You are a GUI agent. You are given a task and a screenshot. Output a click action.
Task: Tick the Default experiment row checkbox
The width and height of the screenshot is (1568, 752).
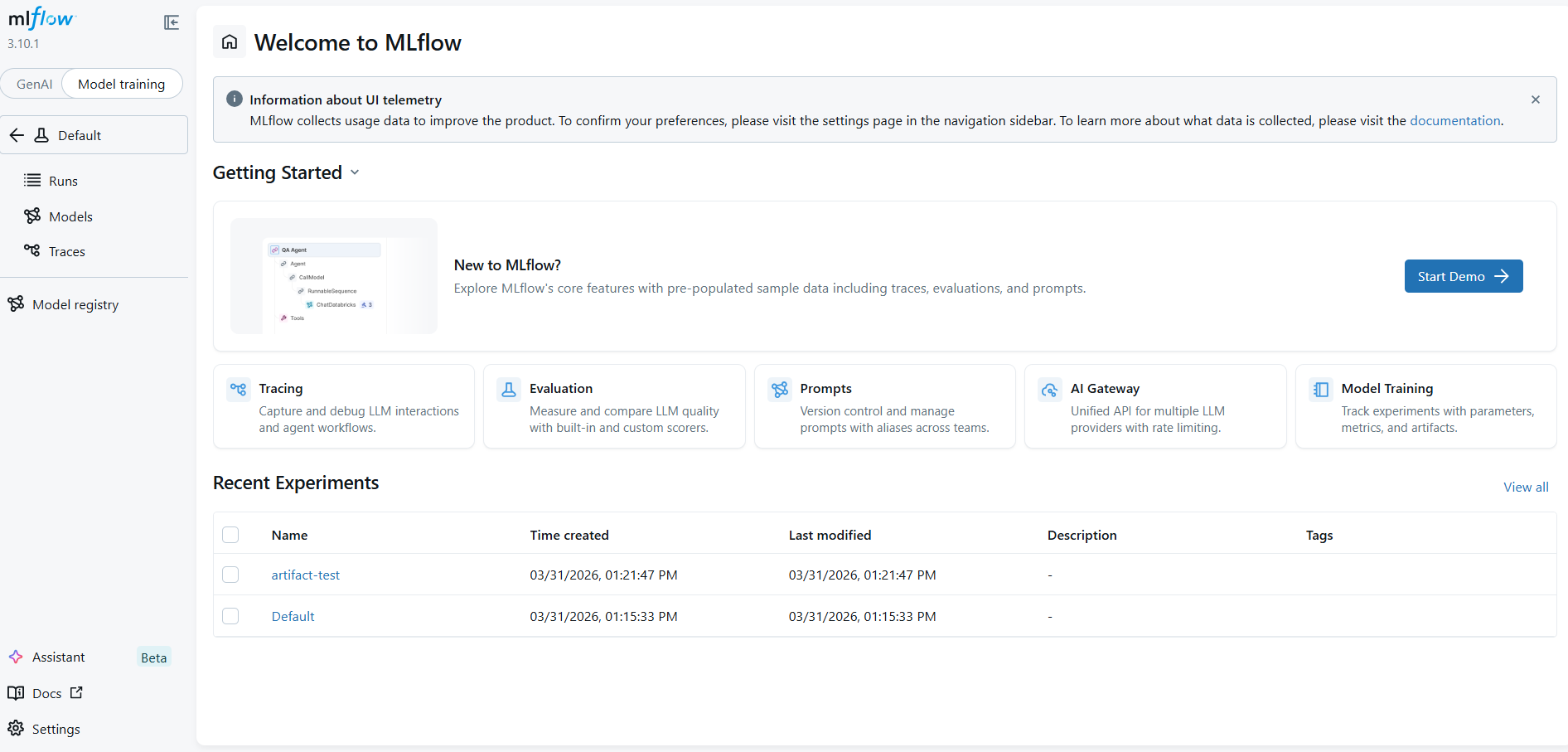[x=230, y=616]
